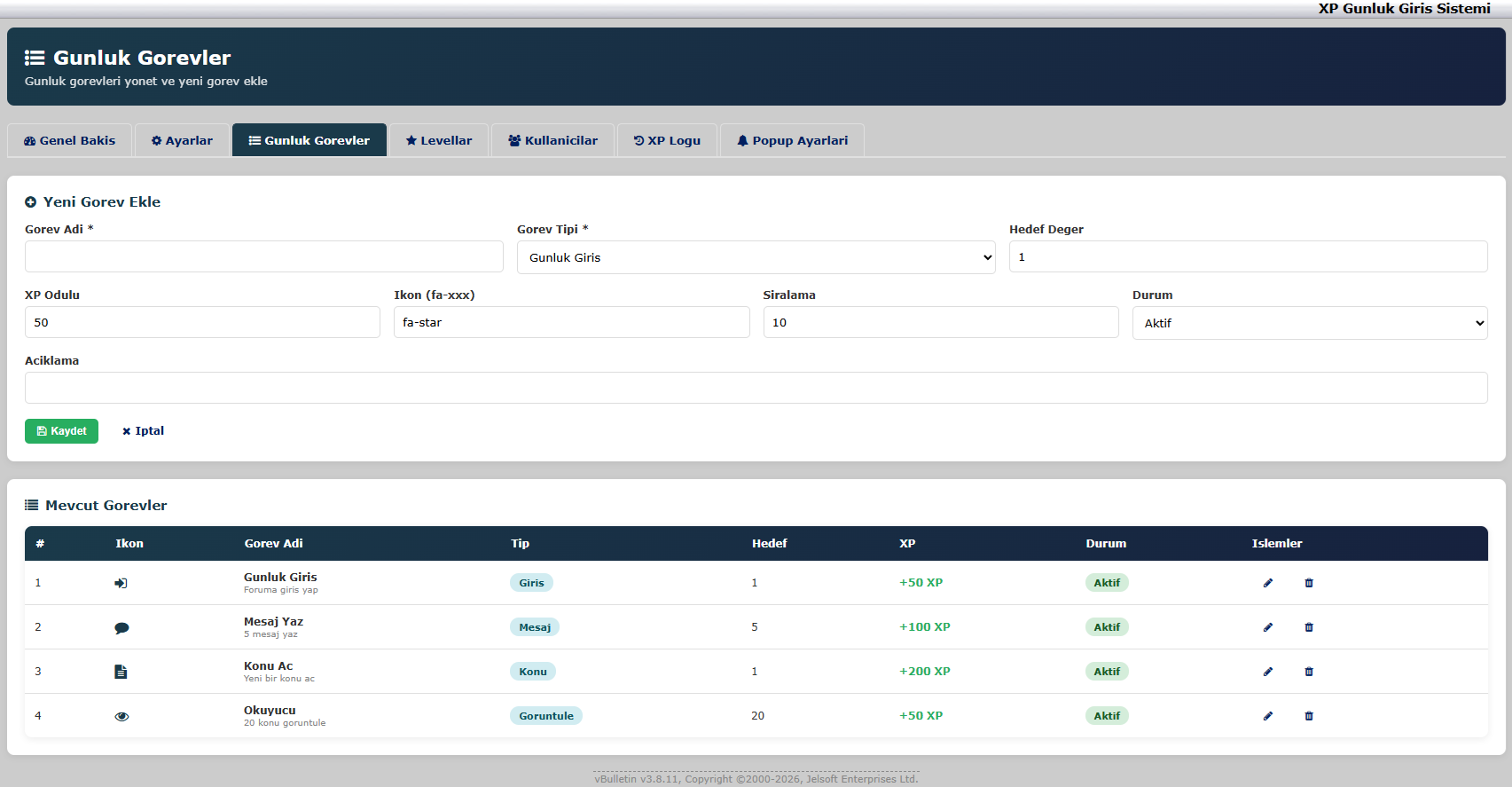Switch to the Levellar tab
Image resolution: width=1512 pixels, height=787 pixels.
pyautogui.click(x=439, y=140)
